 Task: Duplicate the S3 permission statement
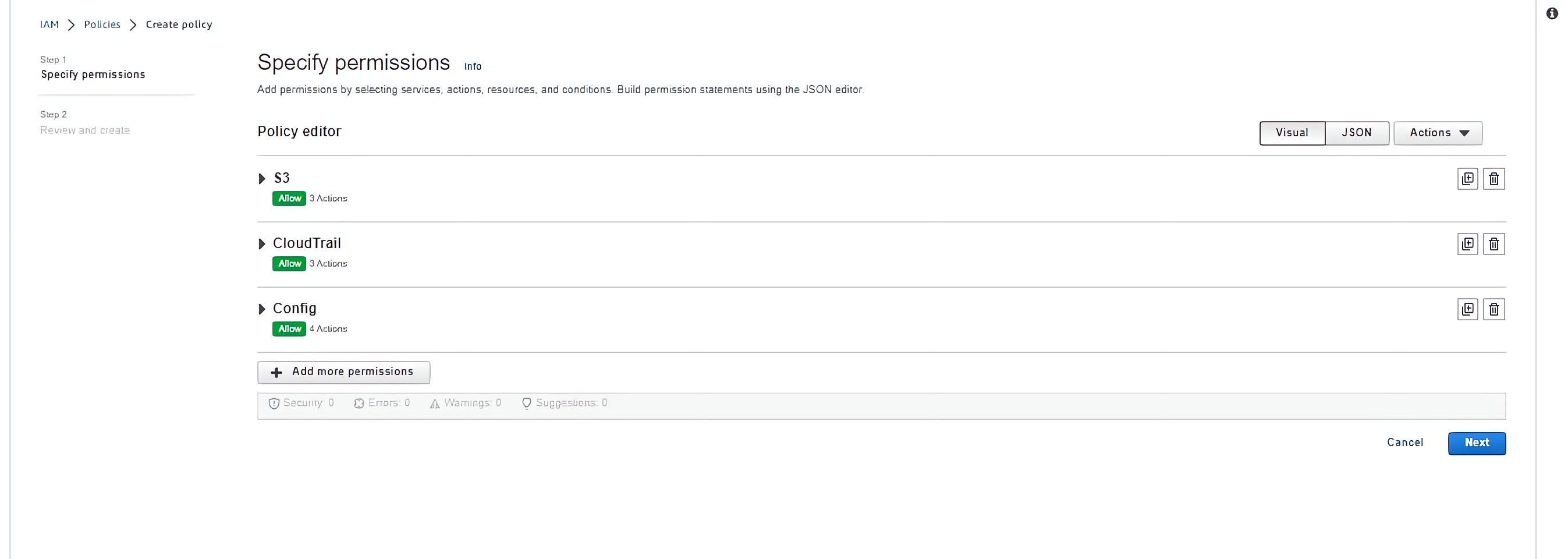pos(1467,178)
